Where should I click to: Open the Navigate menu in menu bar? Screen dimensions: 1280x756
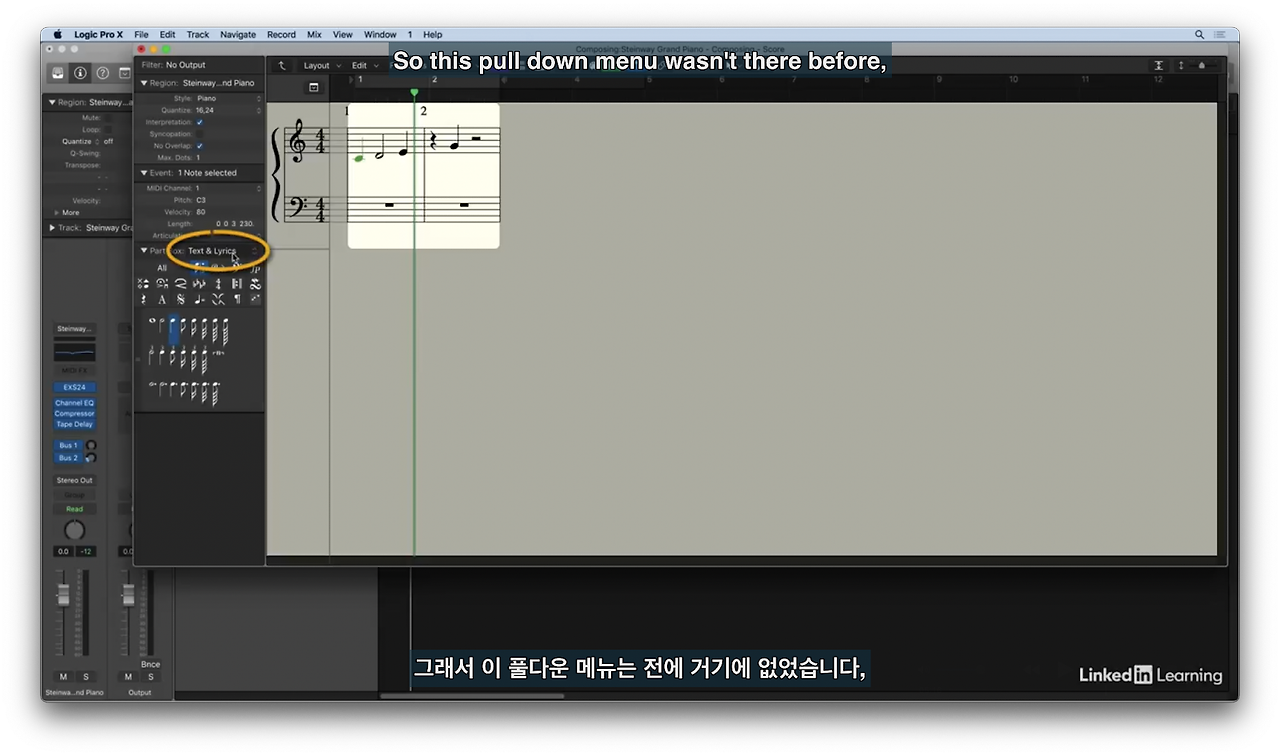[x=238, y=34]
